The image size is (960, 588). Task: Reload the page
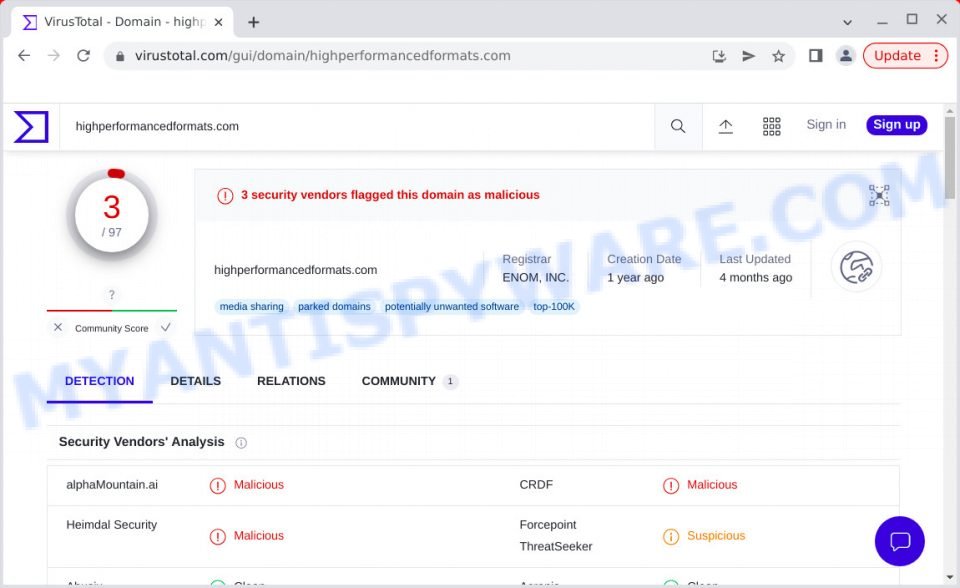pos(83,56)
